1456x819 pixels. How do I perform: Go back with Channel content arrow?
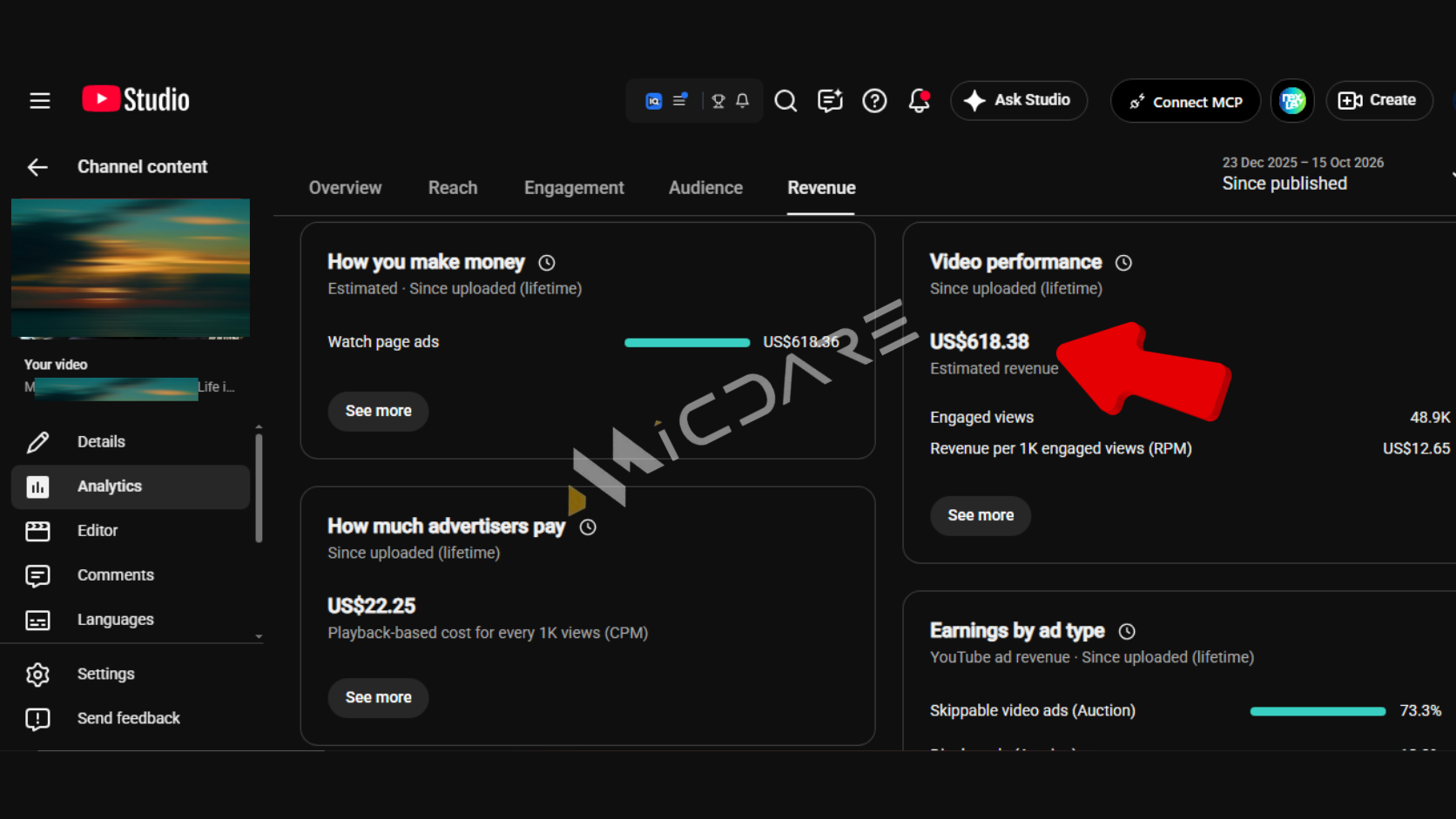click(37, 167)
